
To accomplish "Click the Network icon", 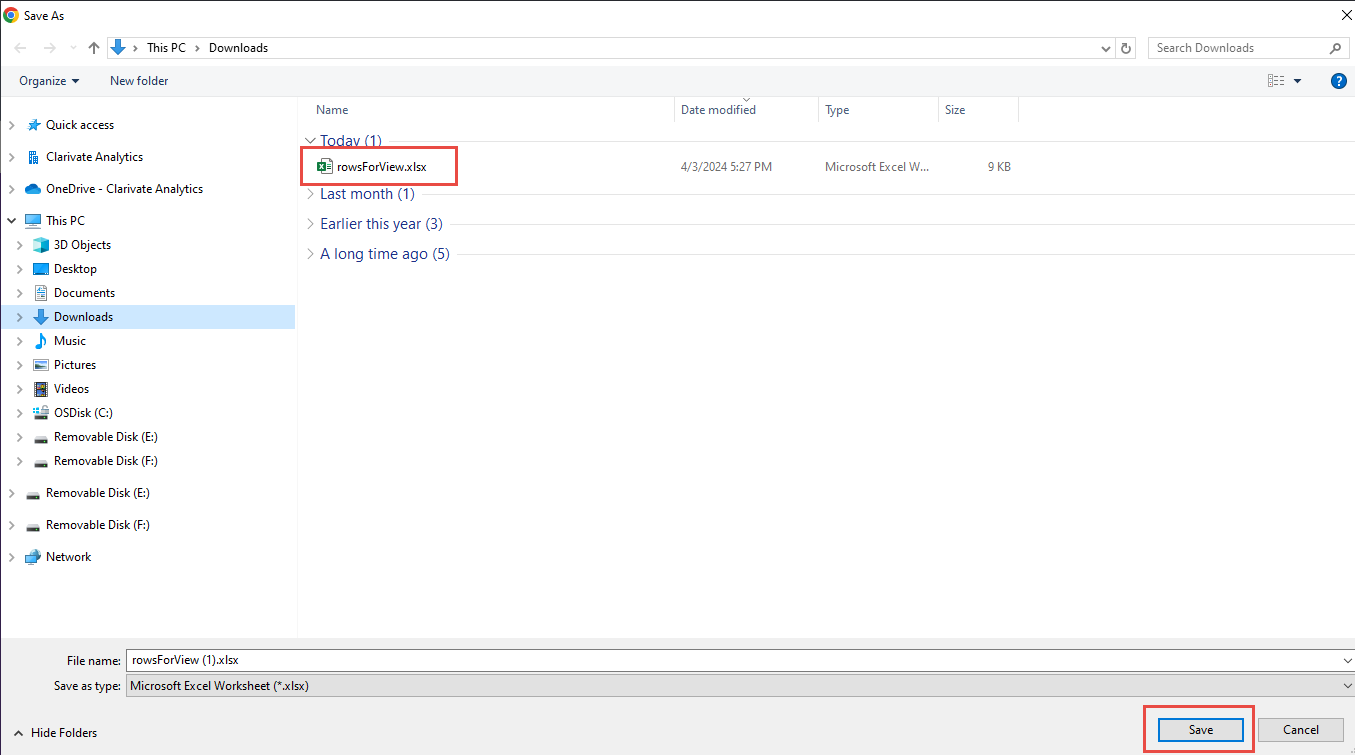I will point(32,557).
